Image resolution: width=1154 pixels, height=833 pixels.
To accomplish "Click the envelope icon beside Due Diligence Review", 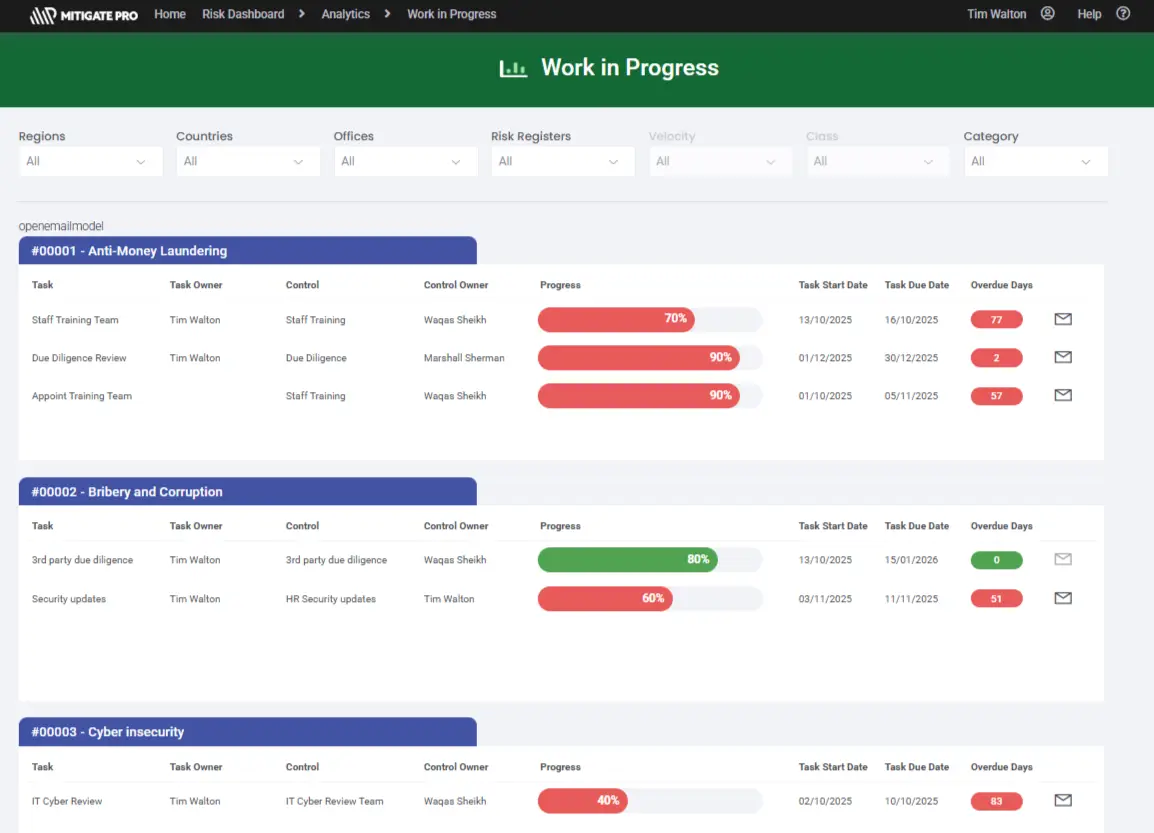I will tap(1062, 357).
